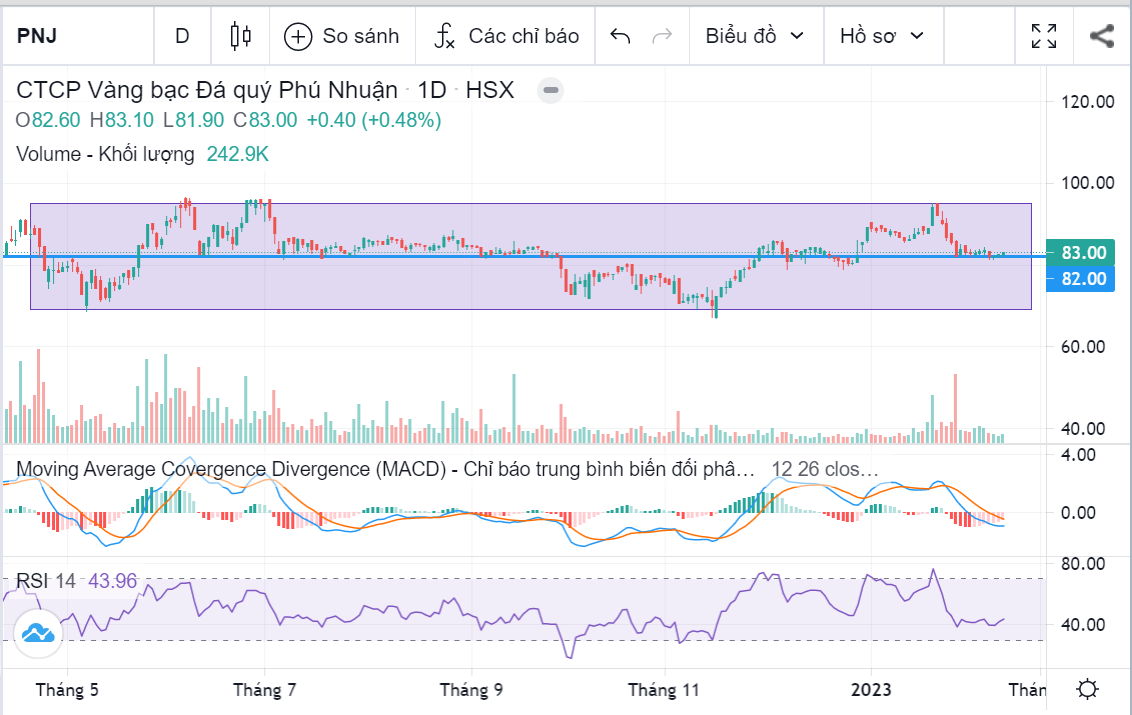Viewport: 1132px width, 715px height.
Task: Undo the last chart action
Action: 620,36
